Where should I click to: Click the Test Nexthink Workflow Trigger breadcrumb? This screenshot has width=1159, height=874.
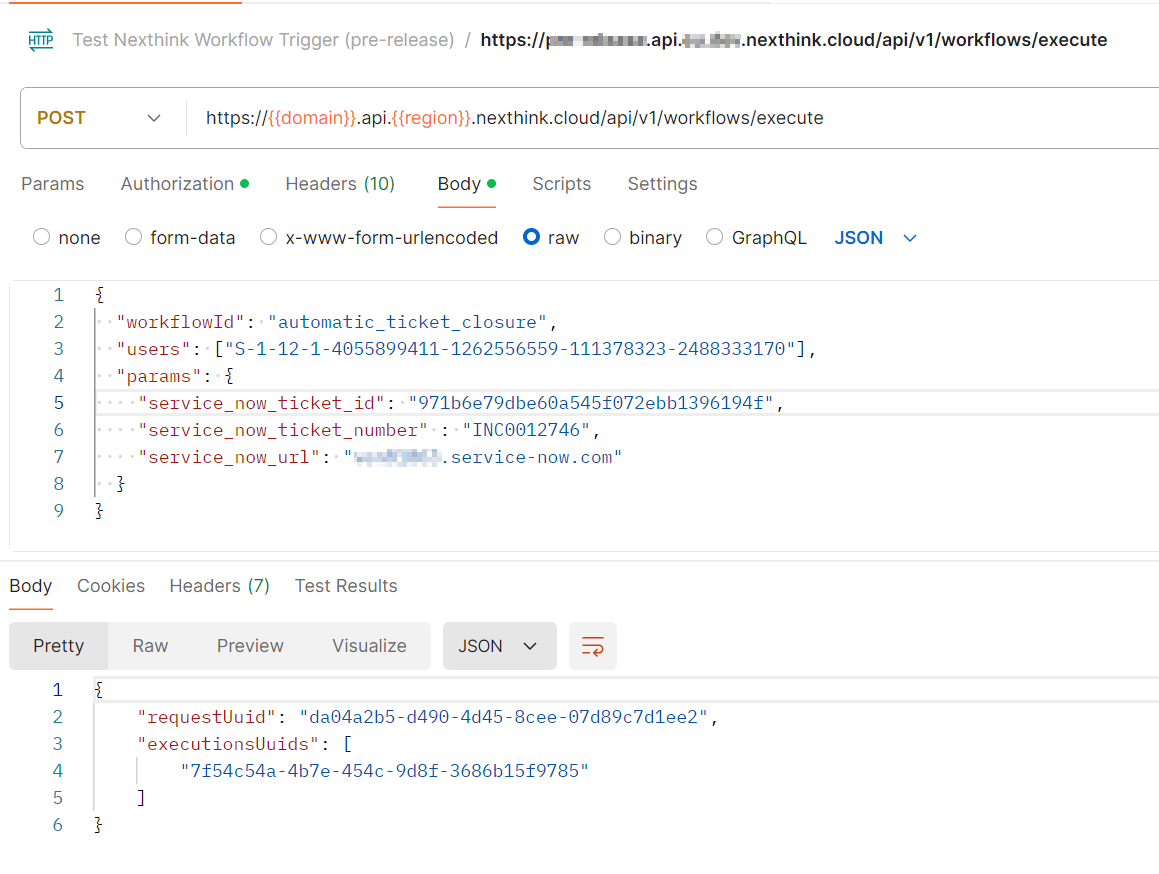(x=263, y=40)
